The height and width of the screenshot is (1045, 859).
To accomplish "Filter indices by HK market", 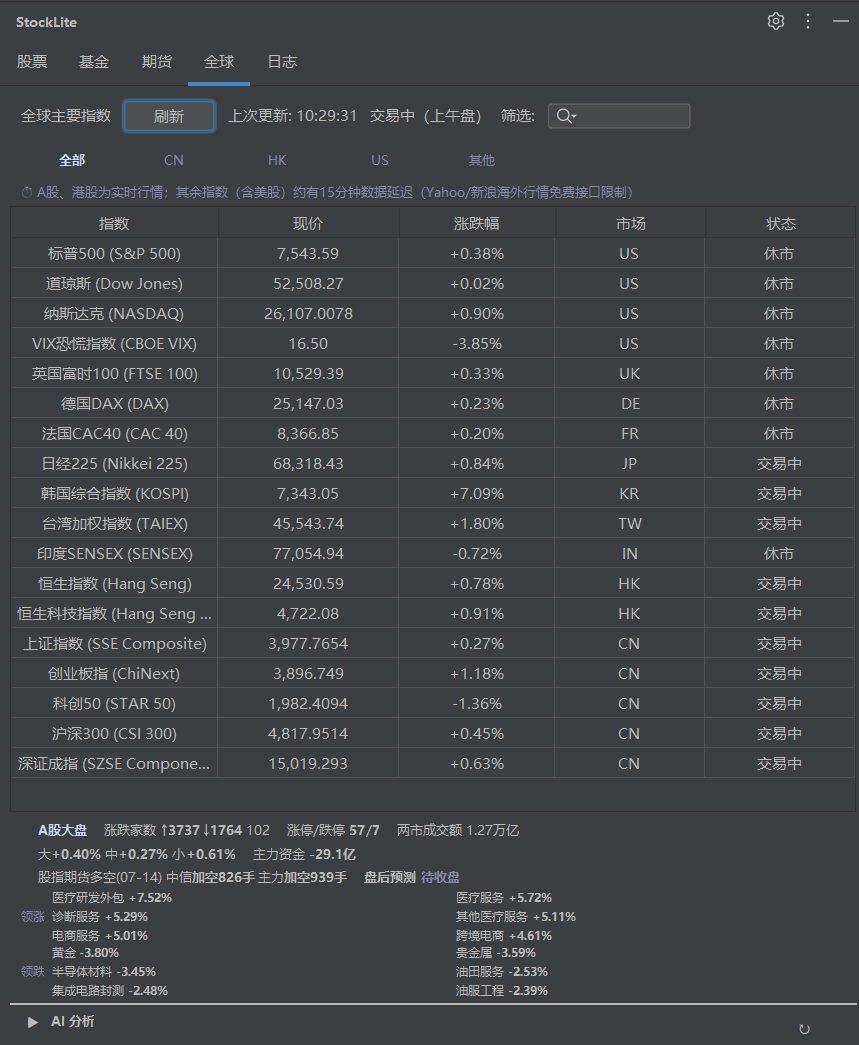I will pyautogui.click(x=277, y=160).
